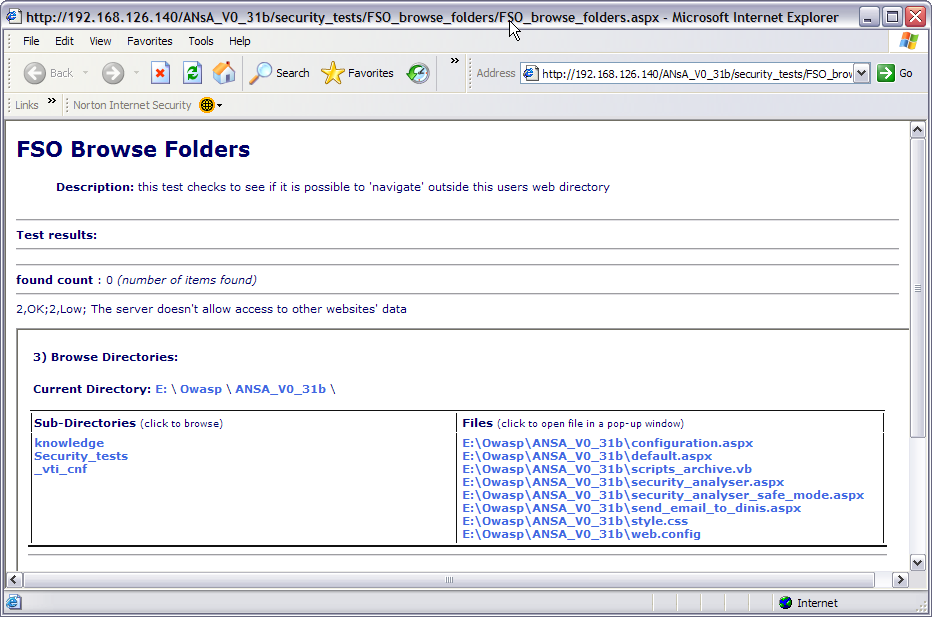Open the Back button history dropdown arrow
Image resolution: width=932 pixels, height=617 pixels.
coord(86,73)
